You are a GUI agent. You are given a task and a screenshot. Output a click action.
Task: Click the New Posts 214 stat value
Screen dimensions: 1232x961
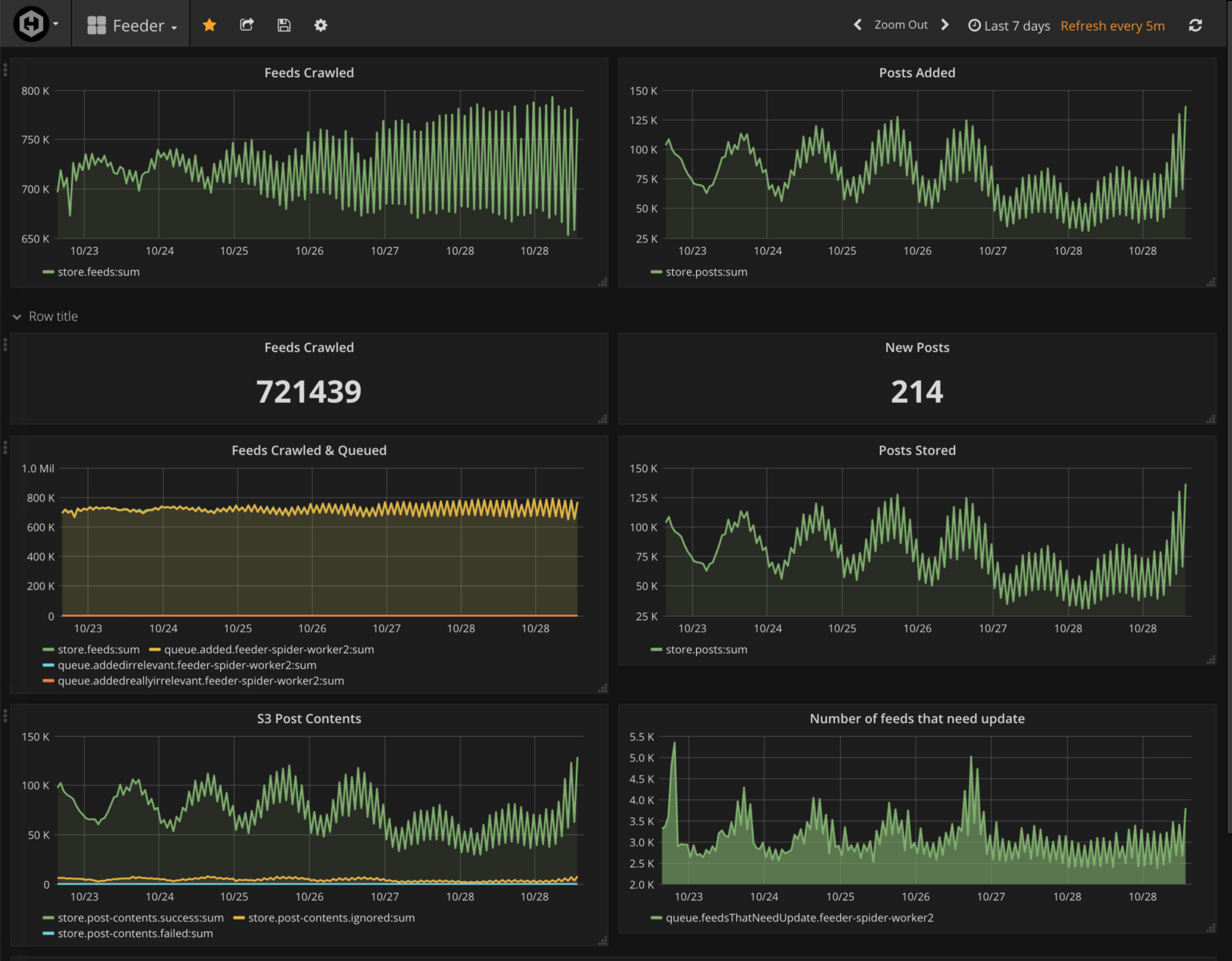(916, 392)
